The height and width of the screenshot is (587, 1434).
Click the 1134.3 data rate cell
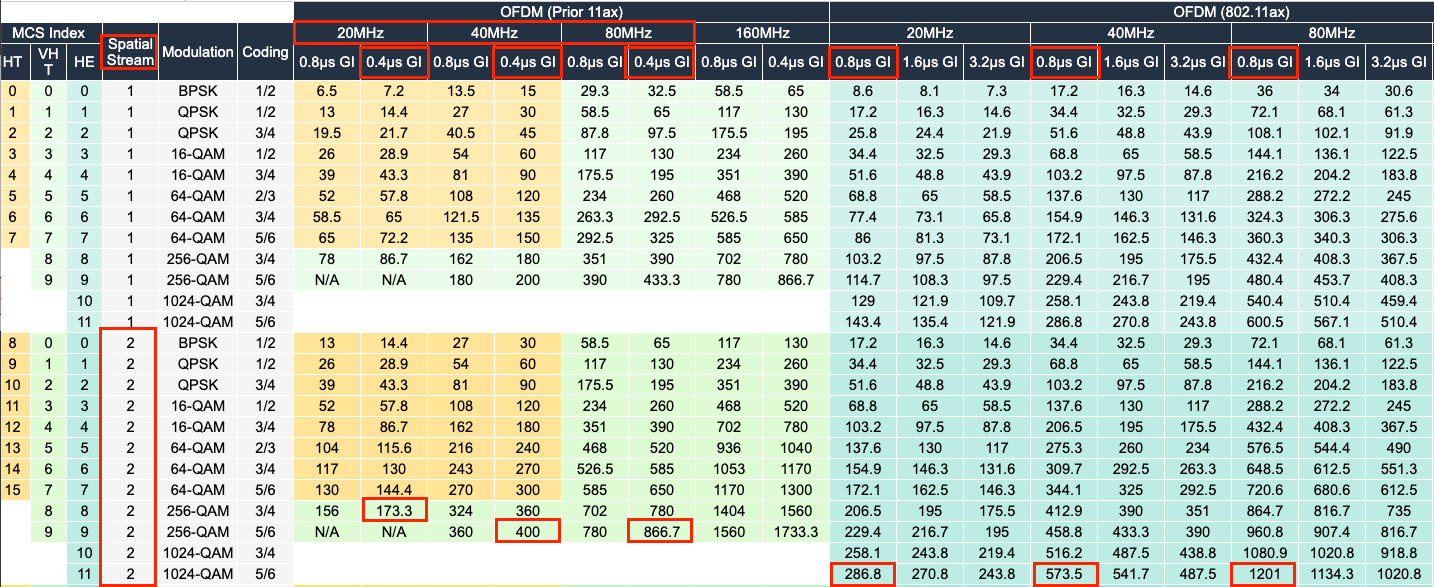(1333, 574)
